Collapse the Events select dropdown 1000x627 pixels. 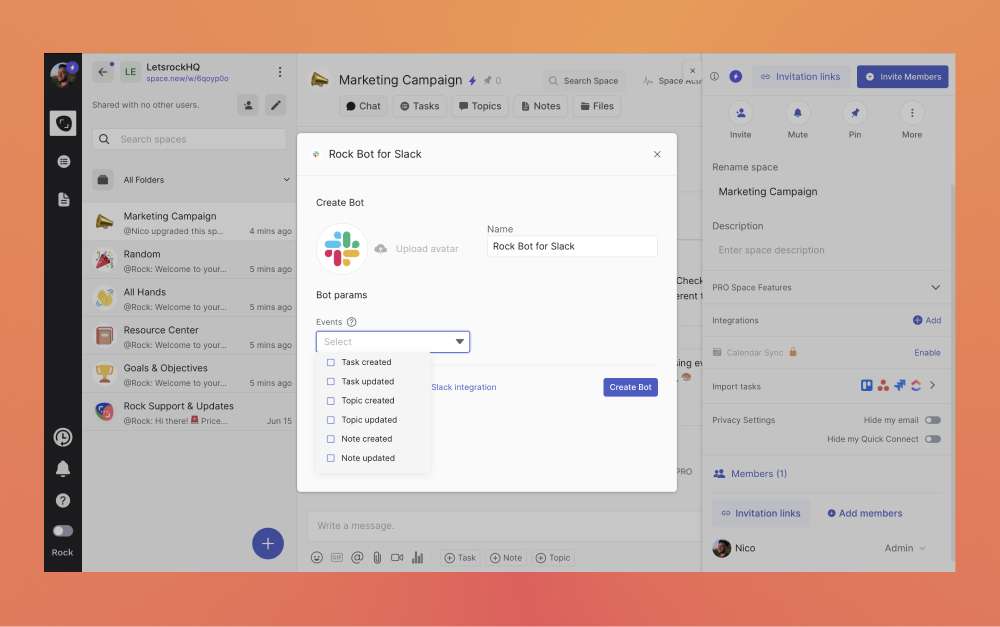[460, 342]
